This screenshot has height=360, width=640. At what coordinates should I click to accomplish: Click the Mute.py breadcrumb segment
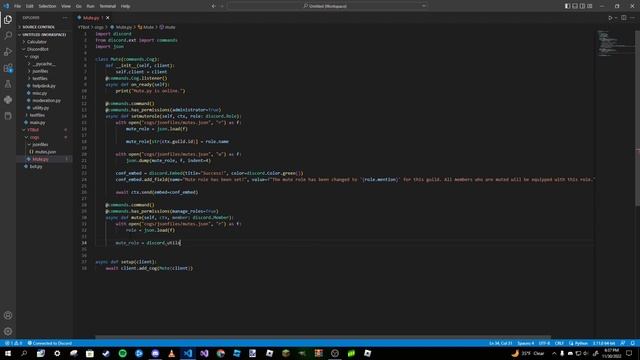(x=121, y=27)
